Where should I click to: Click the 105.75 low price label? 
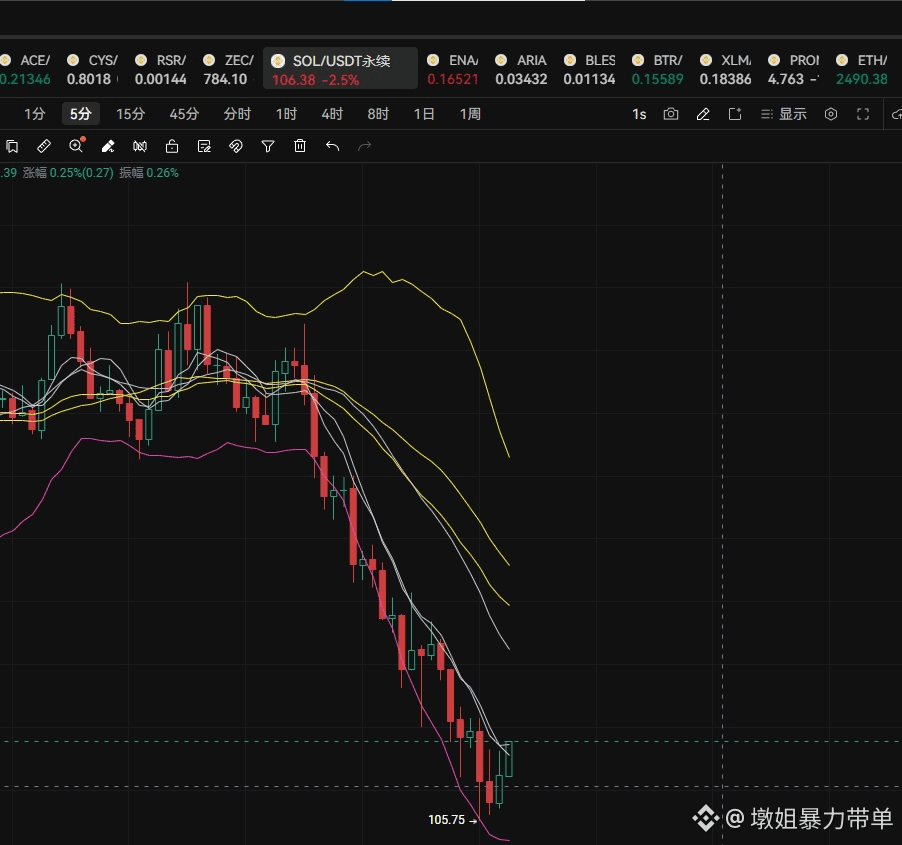(446, 820)
